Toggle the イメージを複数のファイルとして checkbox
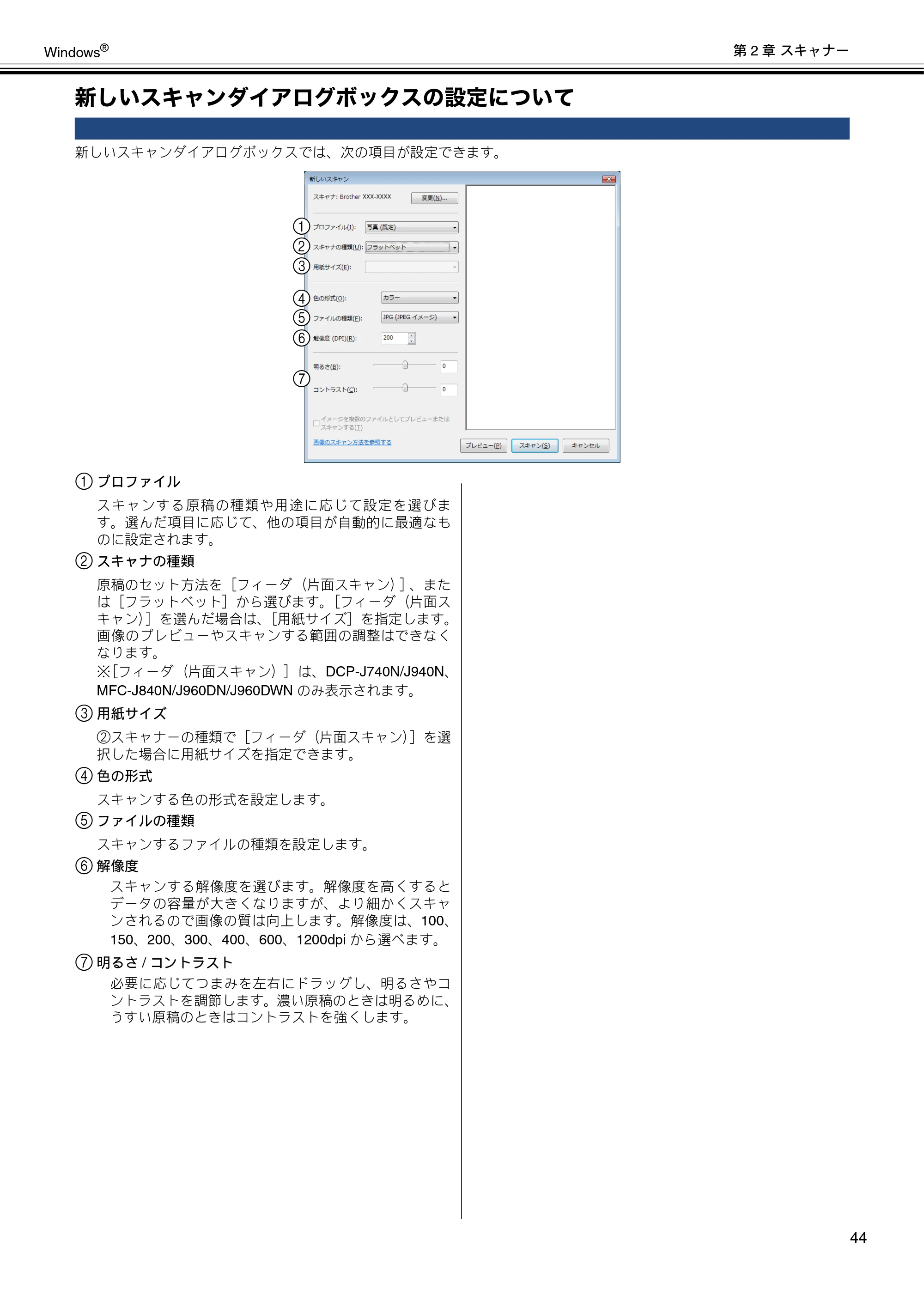This screenshot has width=924, height=1308. pyautogui.click(x=316, y=423)
